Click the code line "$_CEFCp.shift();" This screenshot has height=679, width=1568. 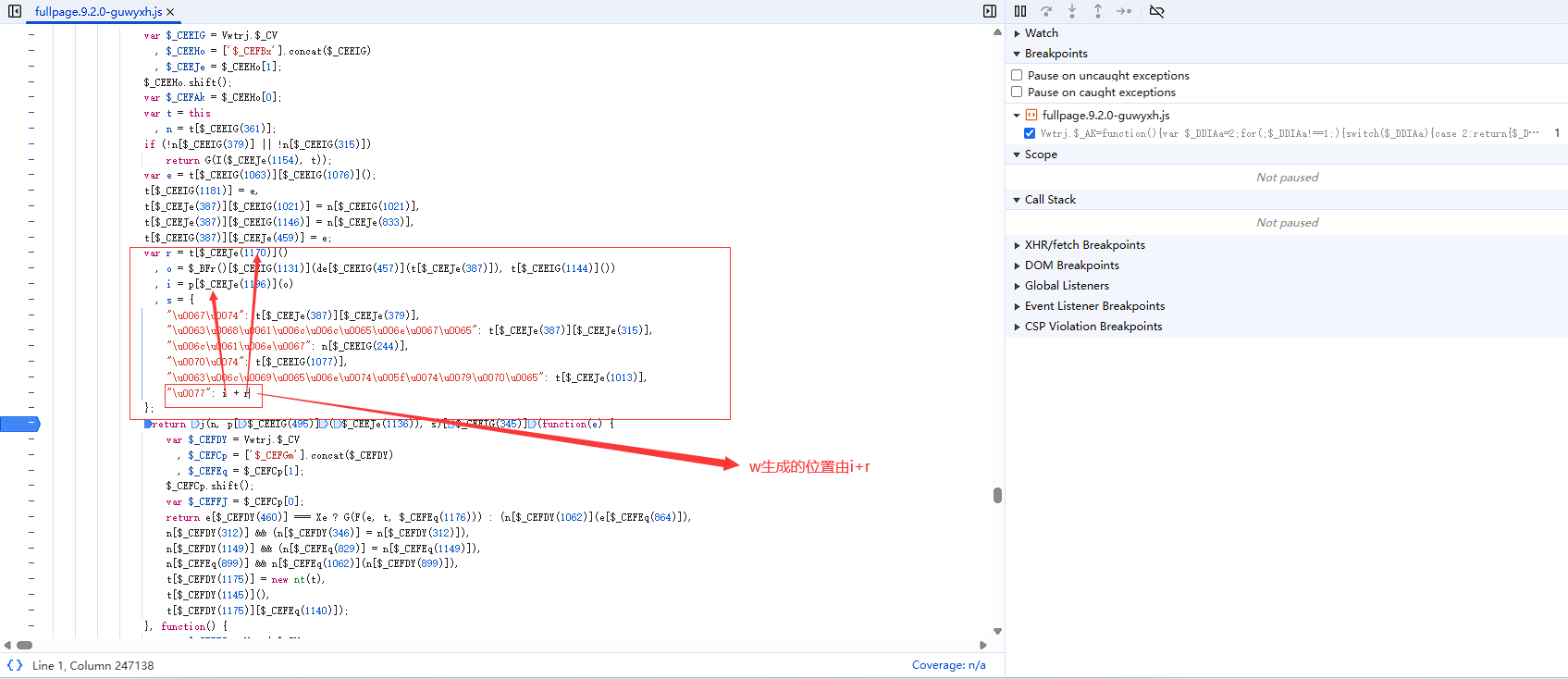(x=210, y=486)
